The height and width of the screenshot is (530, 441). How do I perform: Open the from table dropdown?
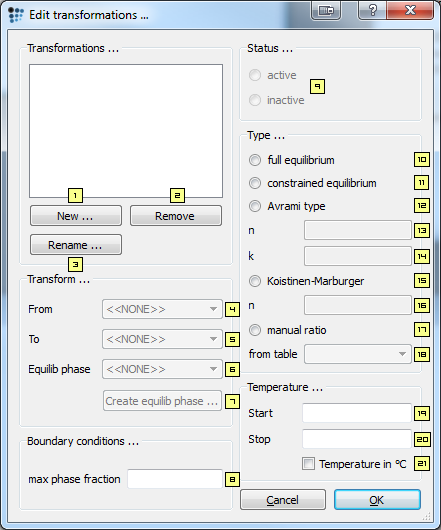coord(358,354)
